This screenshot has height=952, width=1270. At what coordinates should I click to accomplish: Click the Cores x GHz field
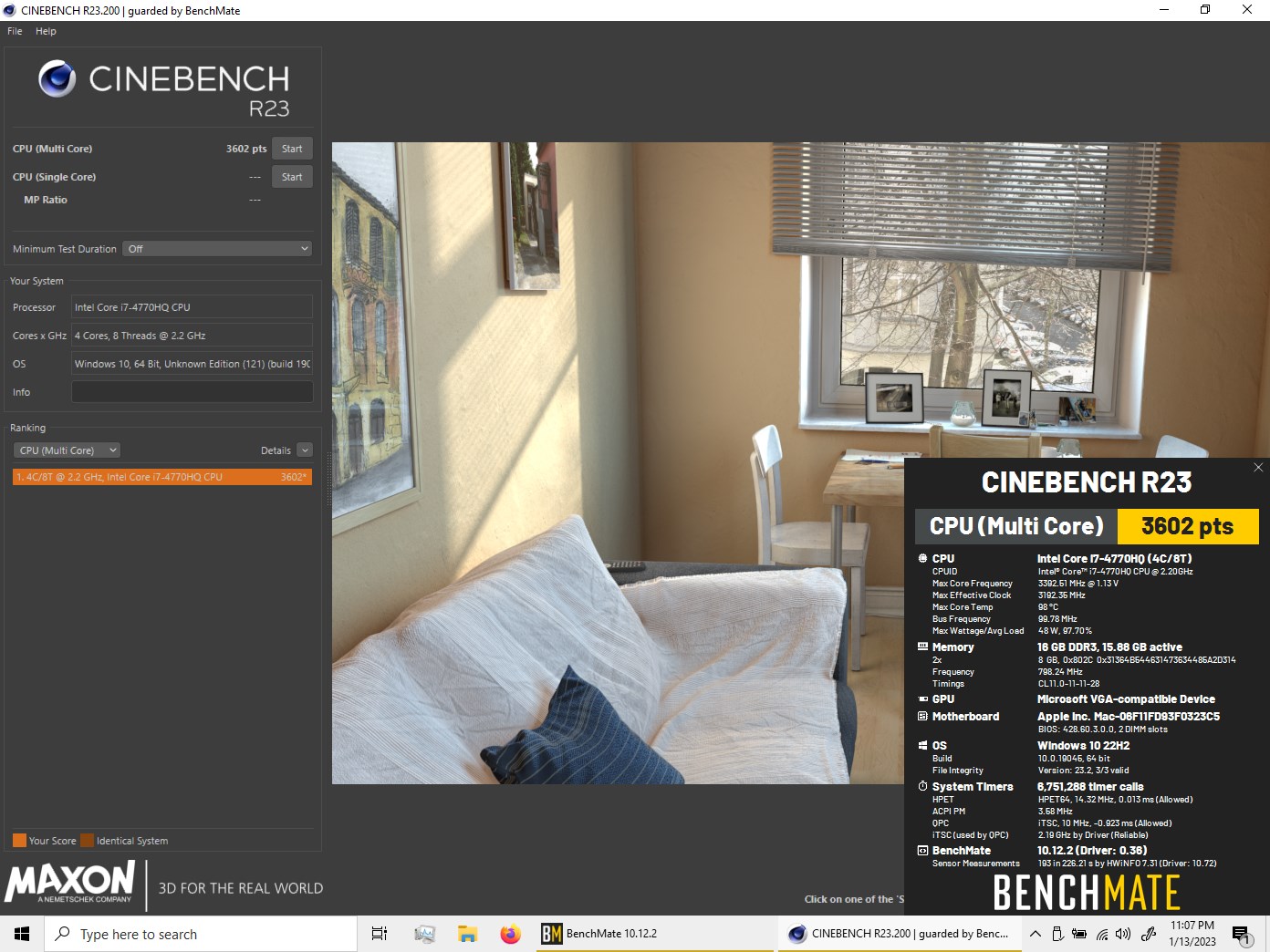(192, 336)
